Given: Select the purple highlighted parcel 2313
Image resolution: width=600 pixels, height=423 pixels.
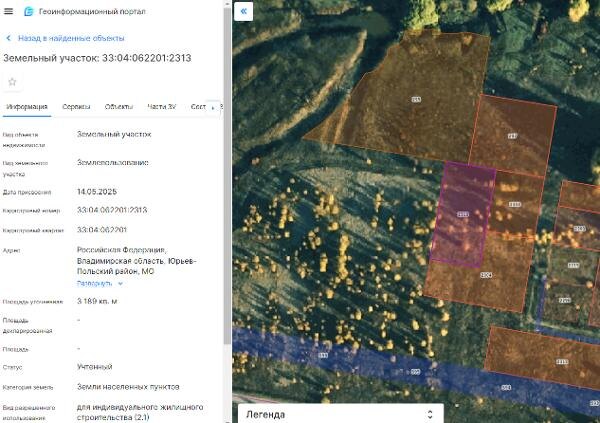Looking at the screenshot, I should tap(463, 214).
